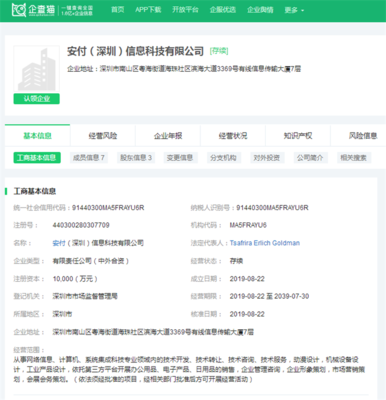
Task: Click the 企业管理咨询 link in 经营范围
Action: click(x=261, y=370)
